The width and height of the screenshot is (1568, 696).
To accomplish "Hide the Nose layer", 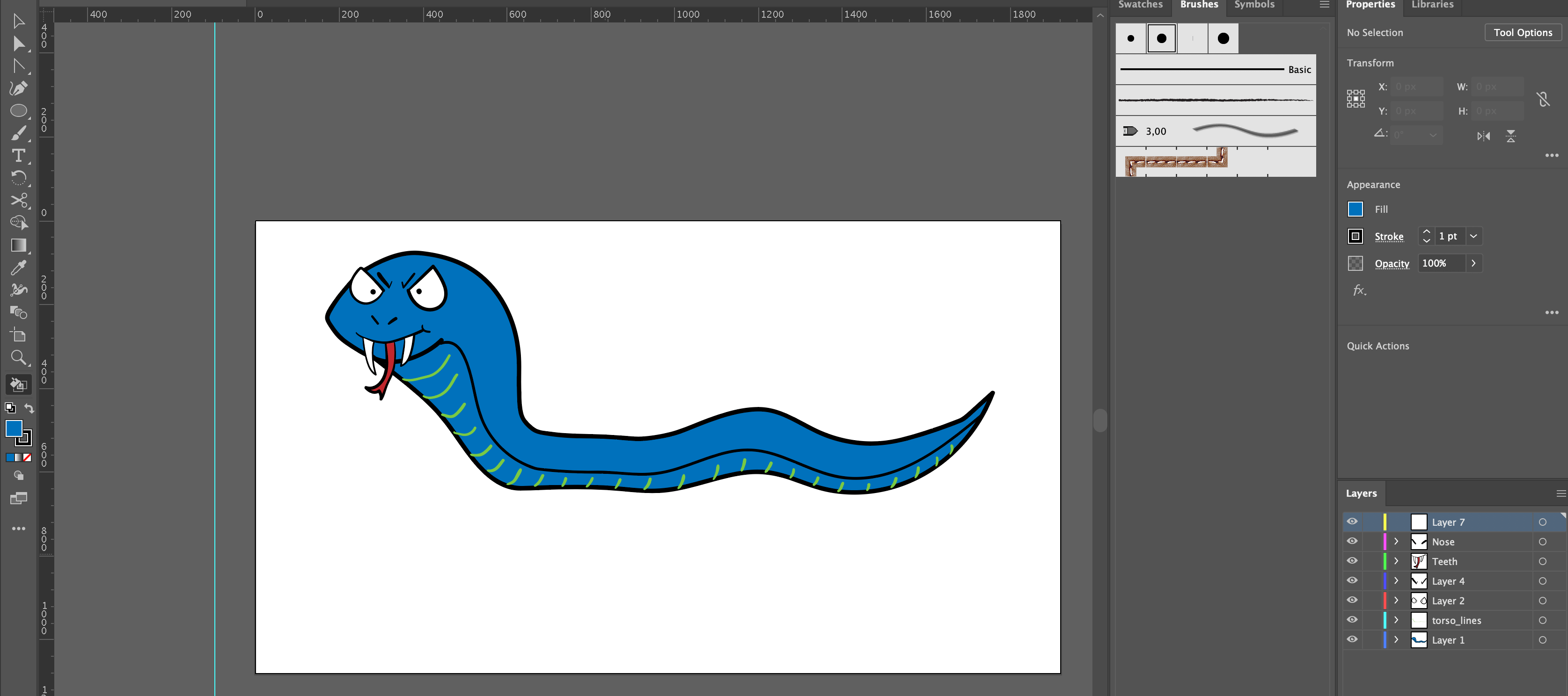I will (1353, 541).
